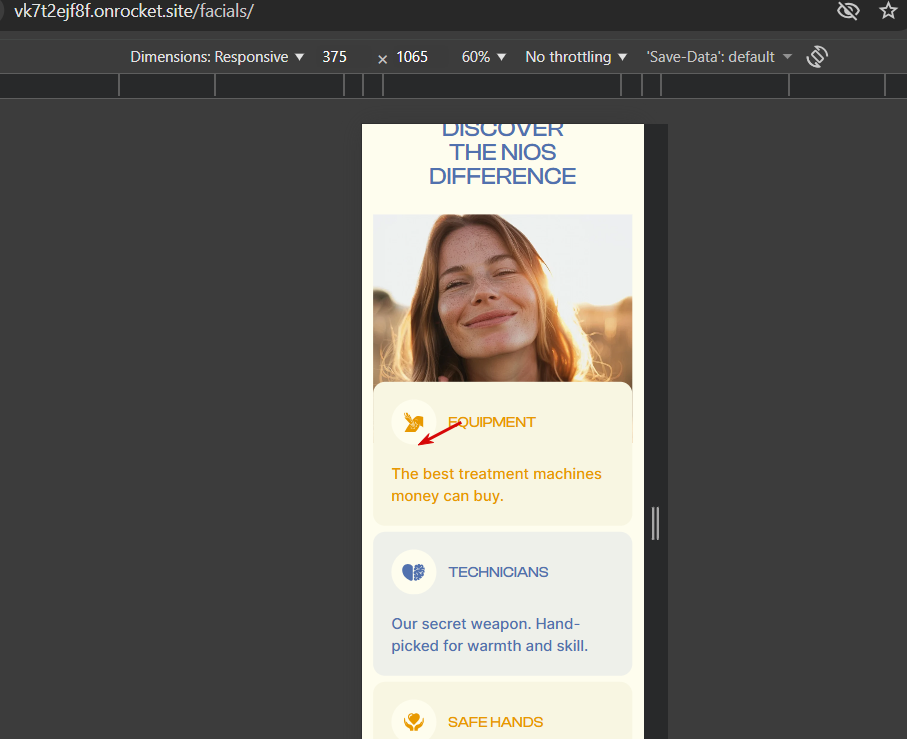Click the Safe Hands card's icon
907x739 pixels.
click(x=413, y=721)
